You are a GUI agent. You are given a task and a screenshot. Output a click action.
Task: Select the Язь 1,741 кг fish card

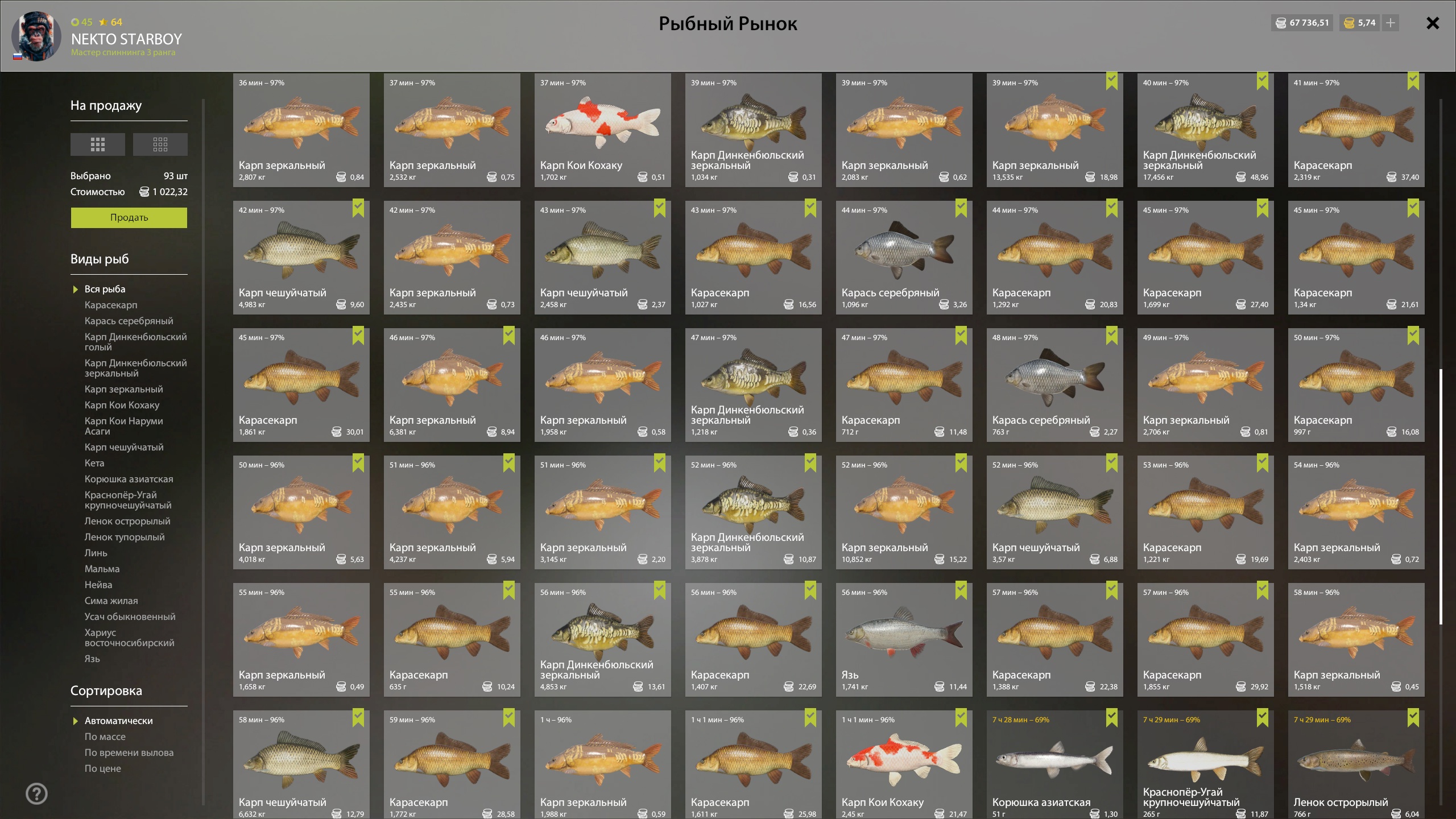904,640
